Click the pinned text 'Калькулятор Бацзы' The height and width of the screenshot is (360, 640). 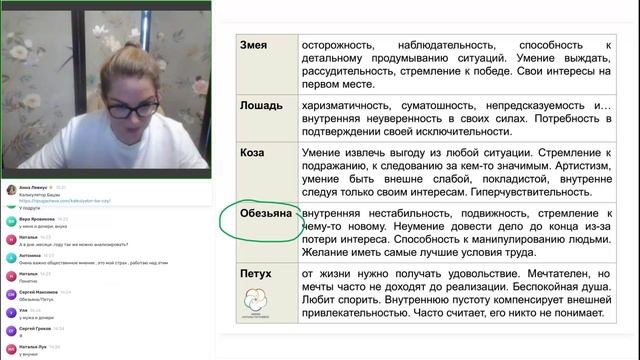click(39, 195)
